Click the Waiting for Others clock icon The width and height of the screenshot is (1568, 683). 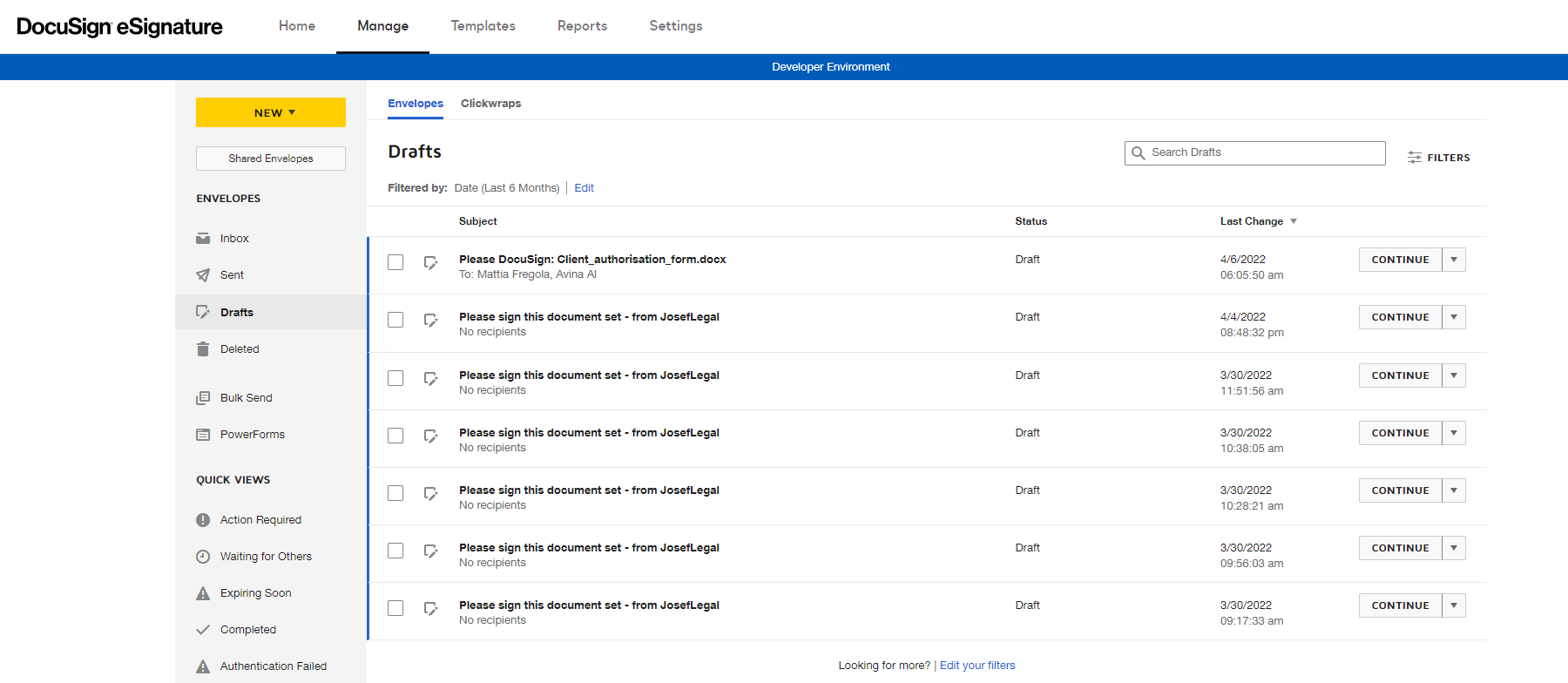203,557
